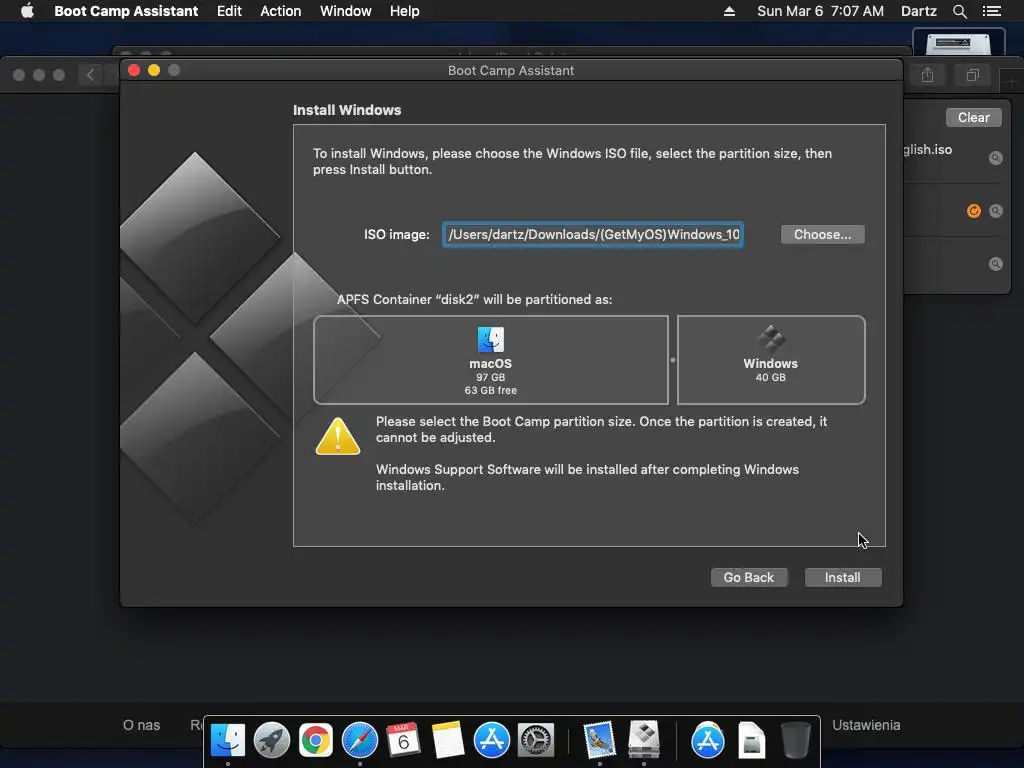
Task: Click the ISO image path field
Action: (x=592, y=234)
